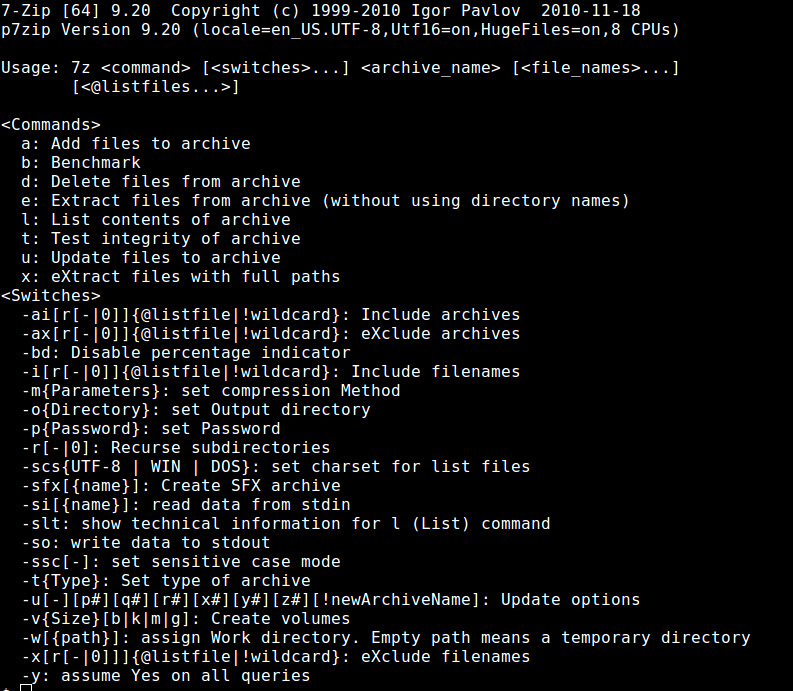Click the "l: List contents of archive" line
This screenshot has width=793, height=691.
[x=155, y=220]
